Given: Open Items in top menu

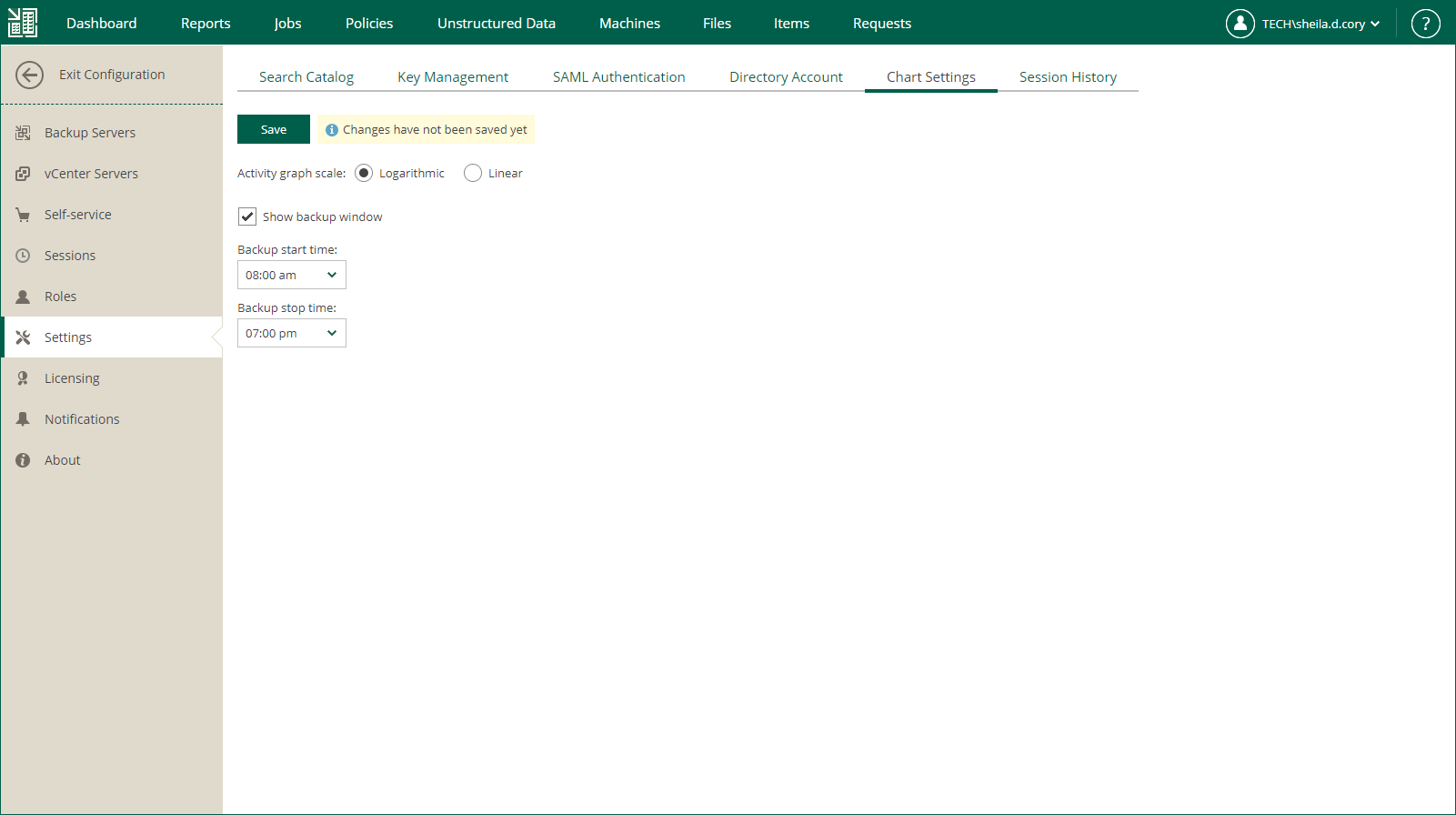Looking at the screenshot, I should pyautogui.click(x=791, y=24).
